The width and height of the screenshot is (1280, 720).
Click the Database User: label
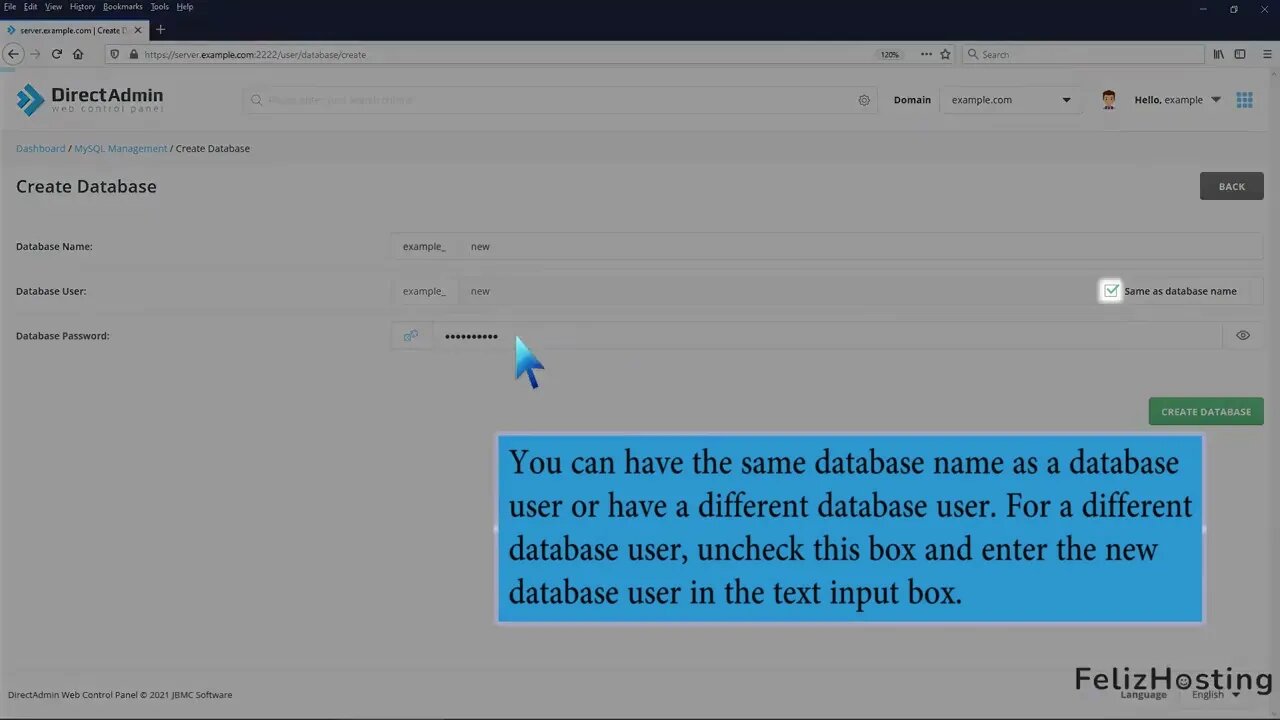51,291
